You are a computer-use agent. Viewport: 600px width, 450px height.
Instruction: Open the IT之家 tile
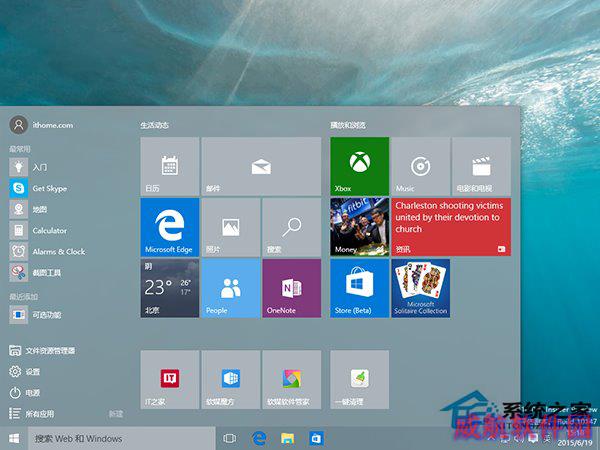pos(170,380)
